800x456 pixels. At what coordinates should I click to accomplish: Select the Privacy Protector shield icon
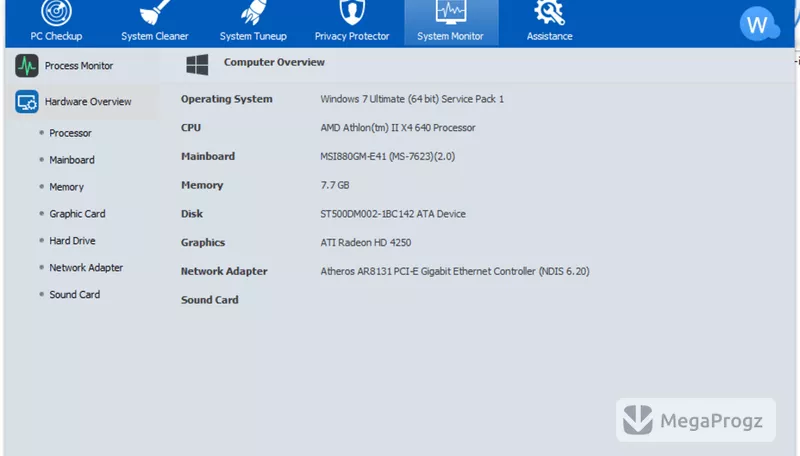[352, 12]
